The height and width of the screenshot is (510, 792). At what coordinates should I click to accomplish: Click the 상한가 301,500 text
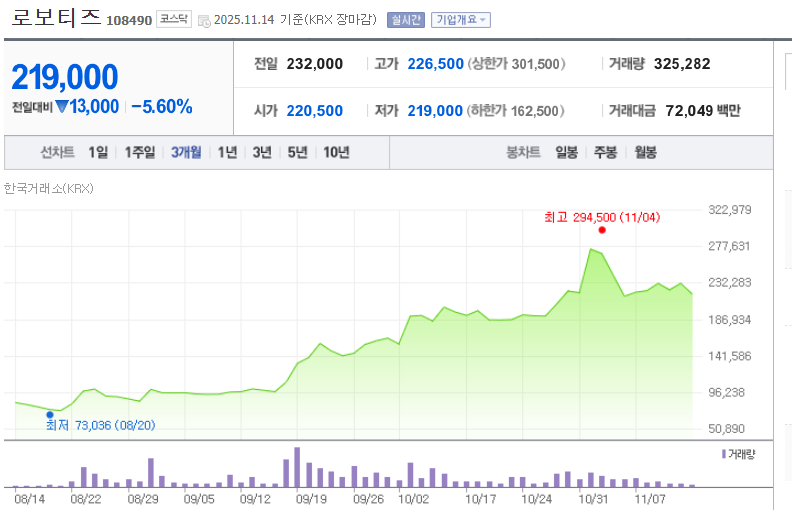(516, 64)
